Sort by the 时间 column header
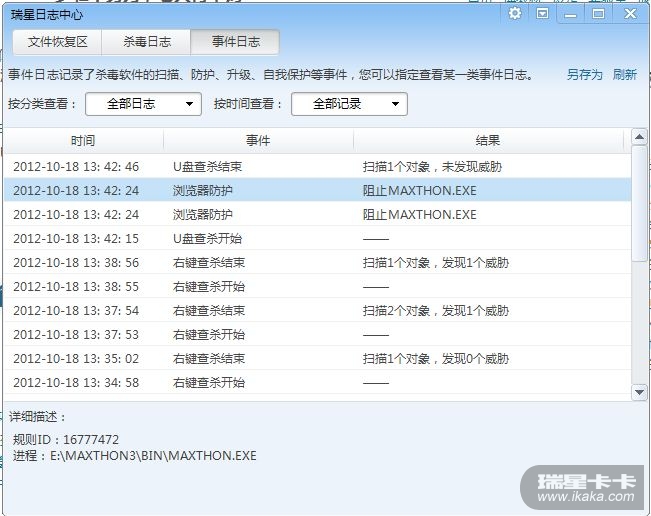The height and width of the screenshot is (516, 651). 83,141
